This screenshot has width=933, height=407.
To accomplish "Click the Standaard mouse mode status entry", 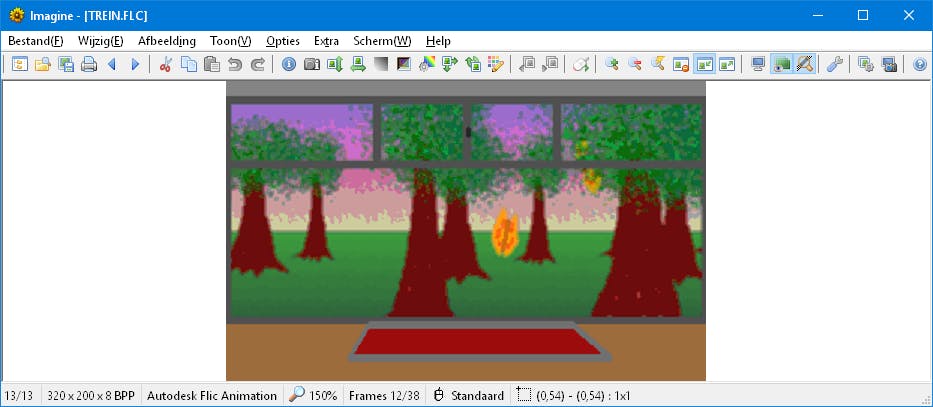I will tap(469, 395).
